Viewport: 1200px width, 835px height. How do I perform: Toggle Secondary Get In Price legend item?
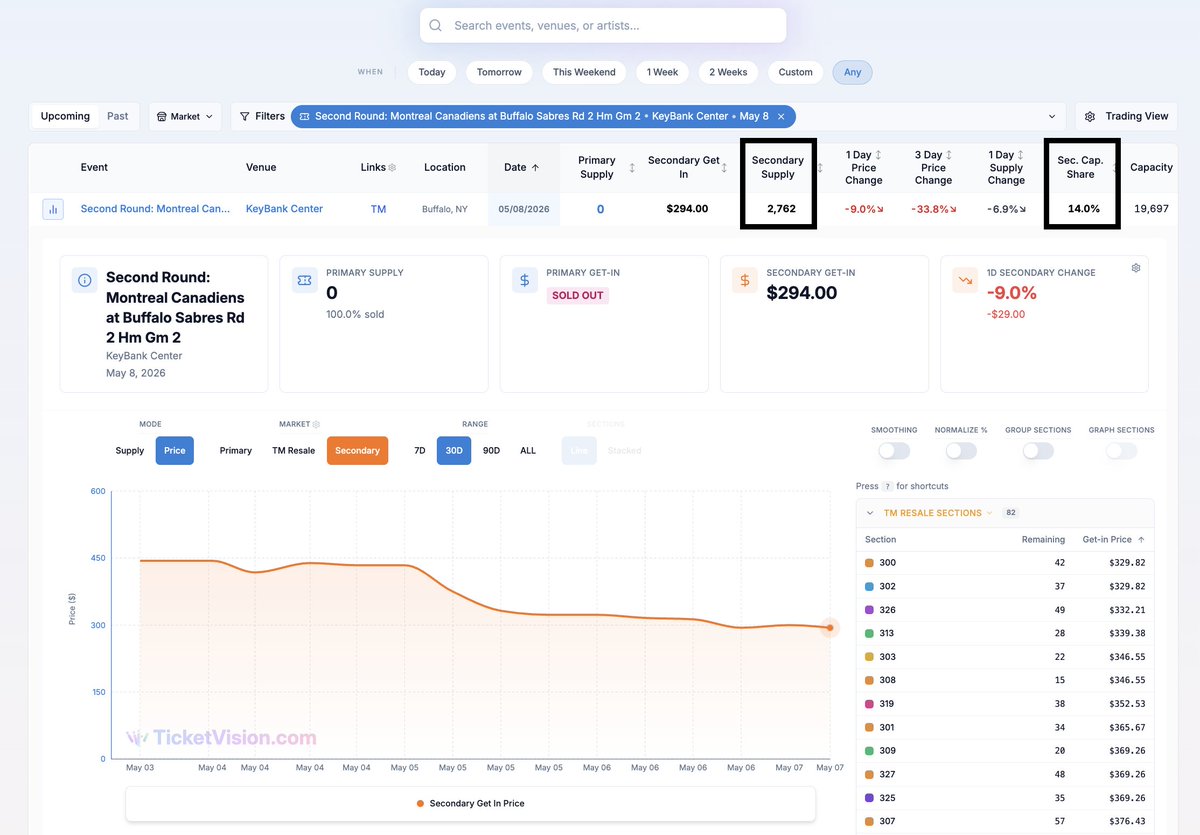point(470,803)
